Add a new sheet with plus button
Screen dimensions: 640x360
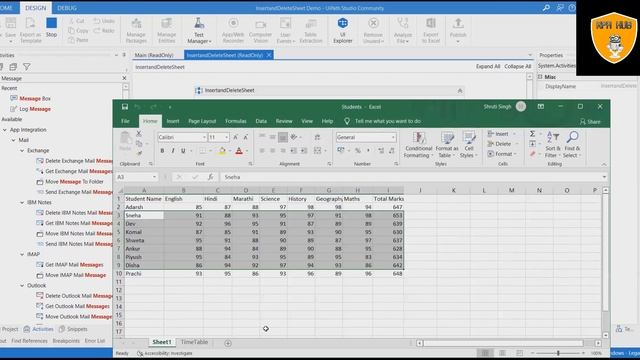tap(228, 343)
